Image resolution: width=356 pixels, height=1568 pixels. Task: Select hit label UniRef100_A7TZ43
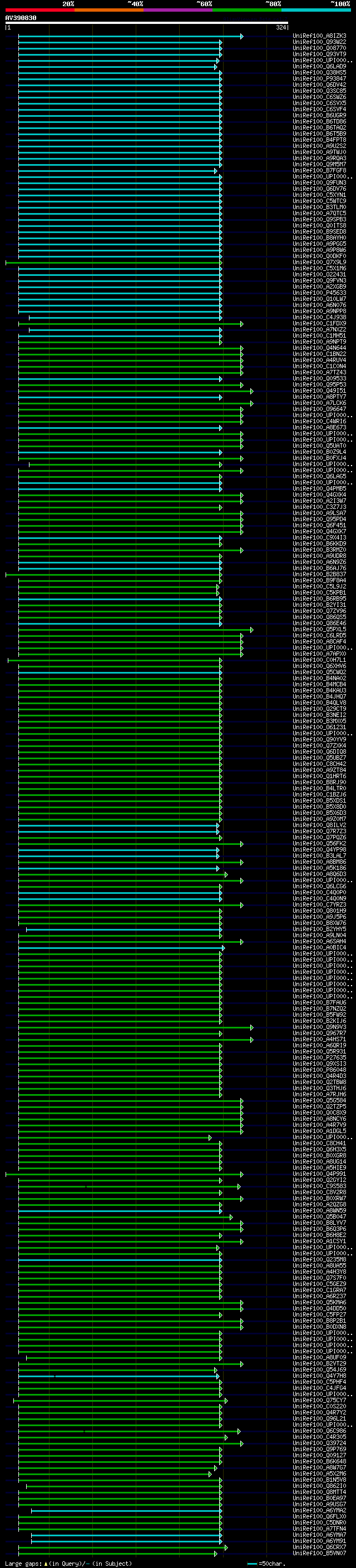[319, 373]
